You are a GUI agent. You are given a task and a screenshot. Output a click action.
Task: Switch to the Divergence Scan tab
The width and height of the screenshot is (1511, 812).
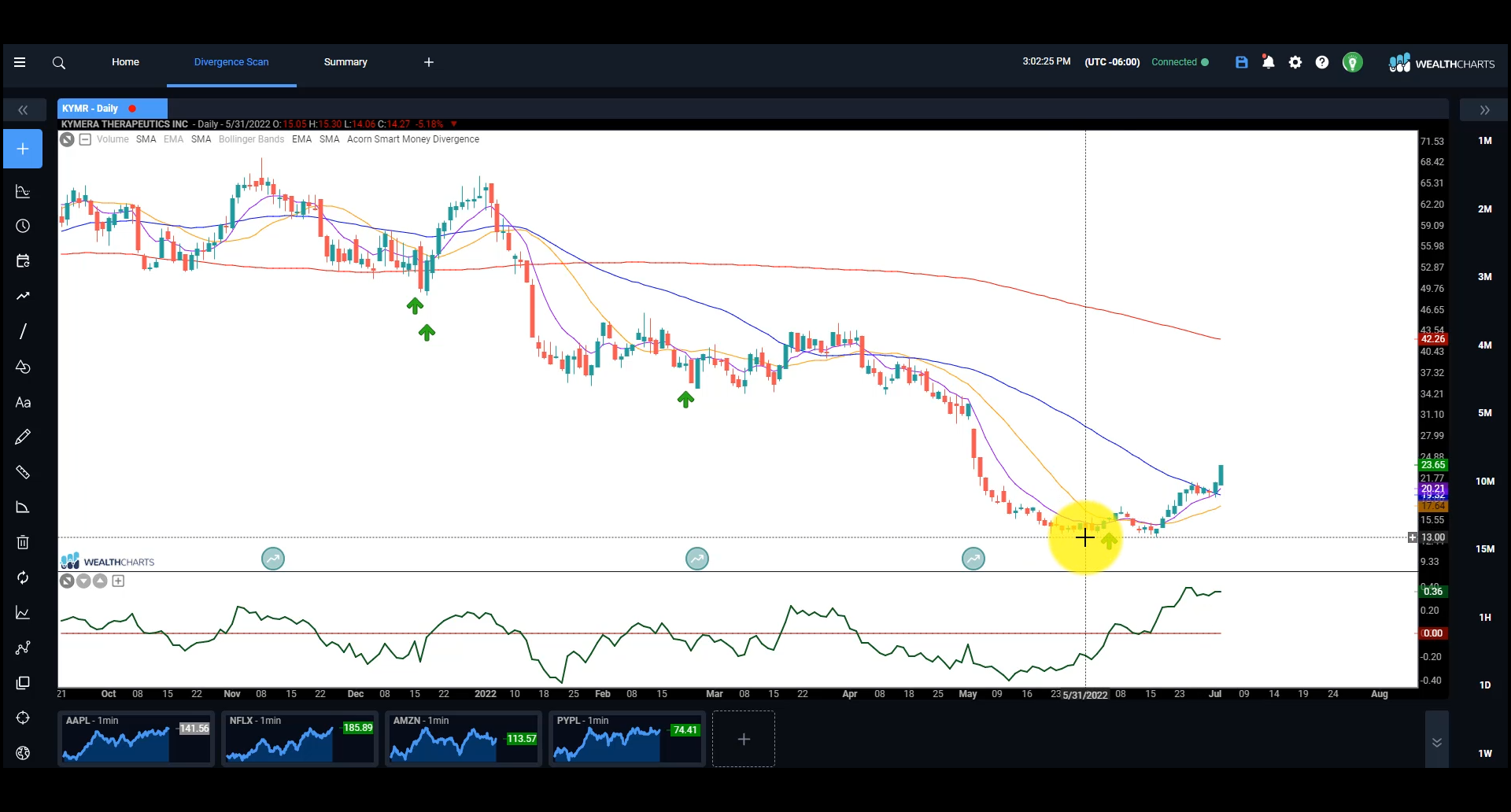[x=231, y=62]
